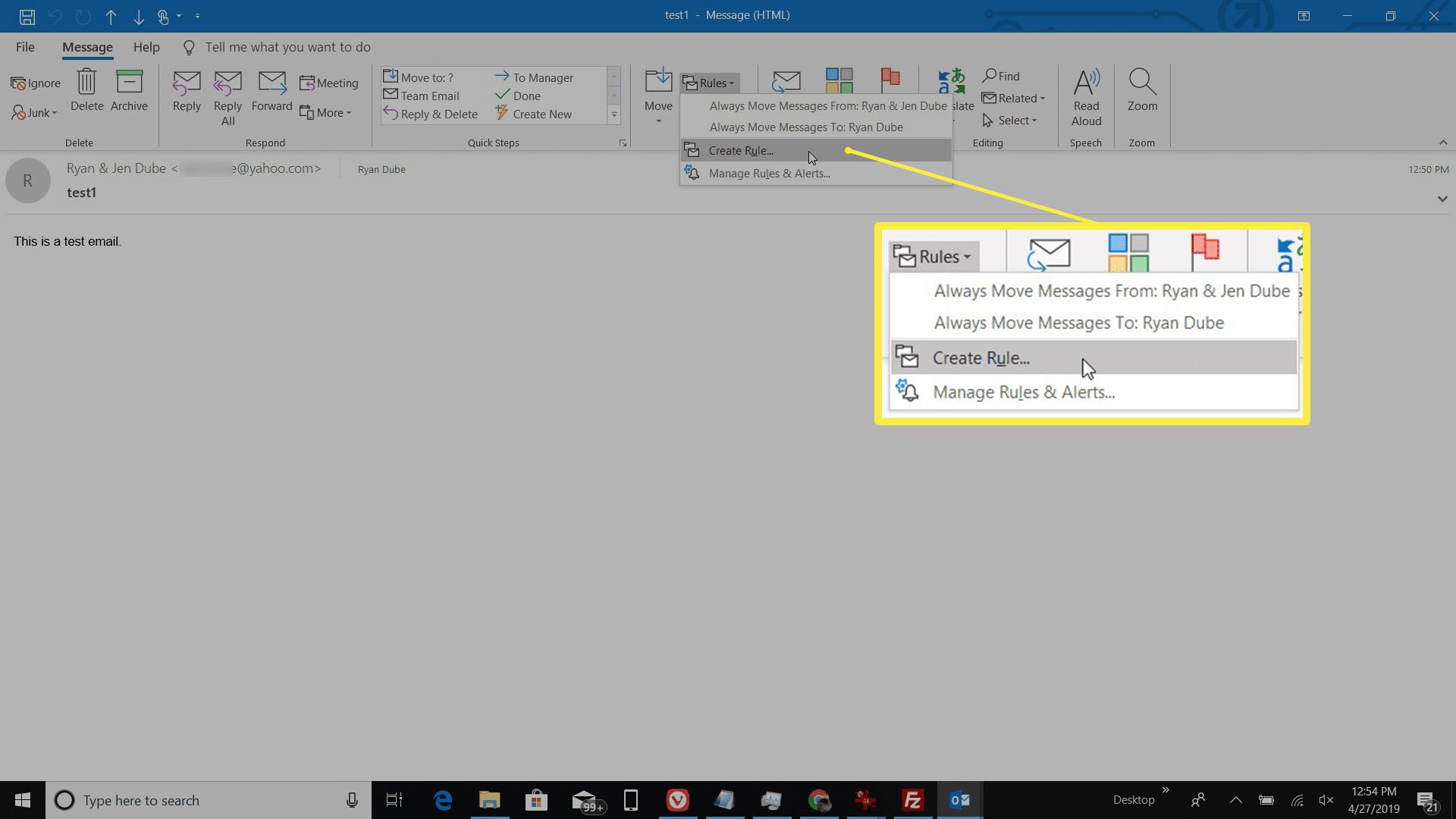Select the Done quick step

[x=518, y=96]
